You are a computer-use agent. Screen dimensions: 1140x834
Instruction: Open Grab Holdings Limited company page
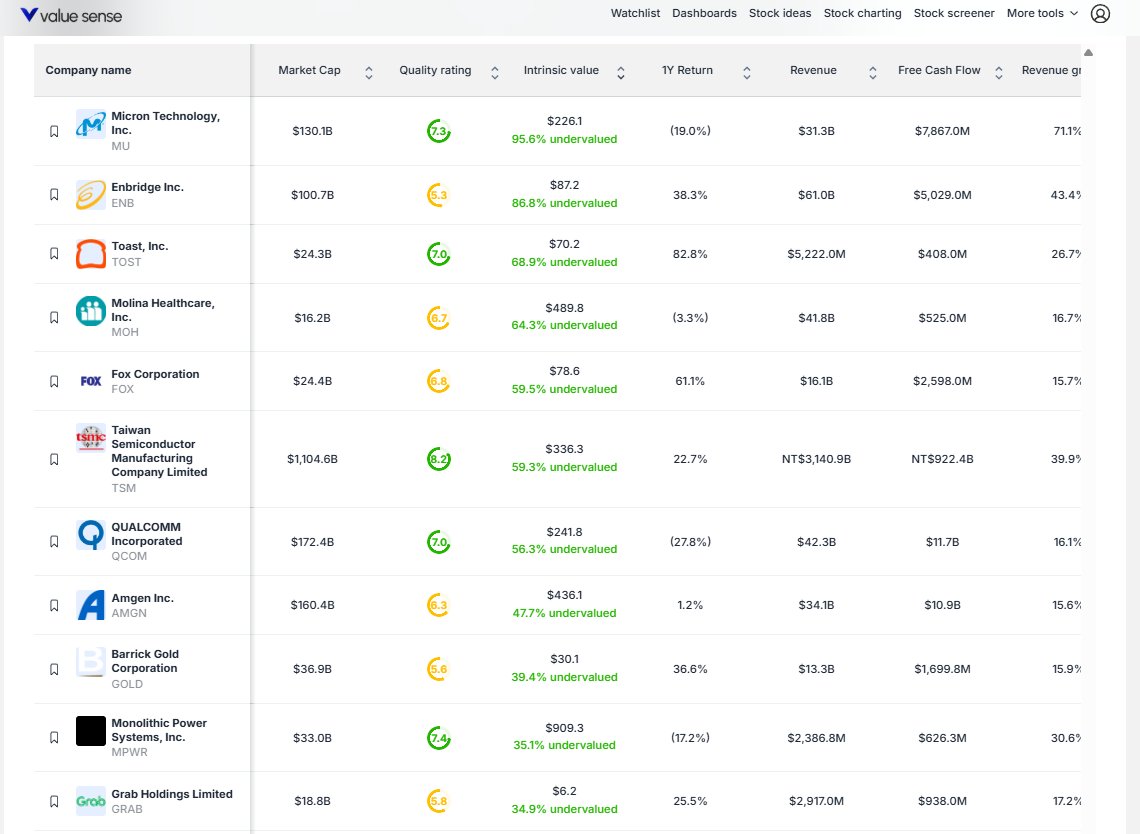point(172,794)
